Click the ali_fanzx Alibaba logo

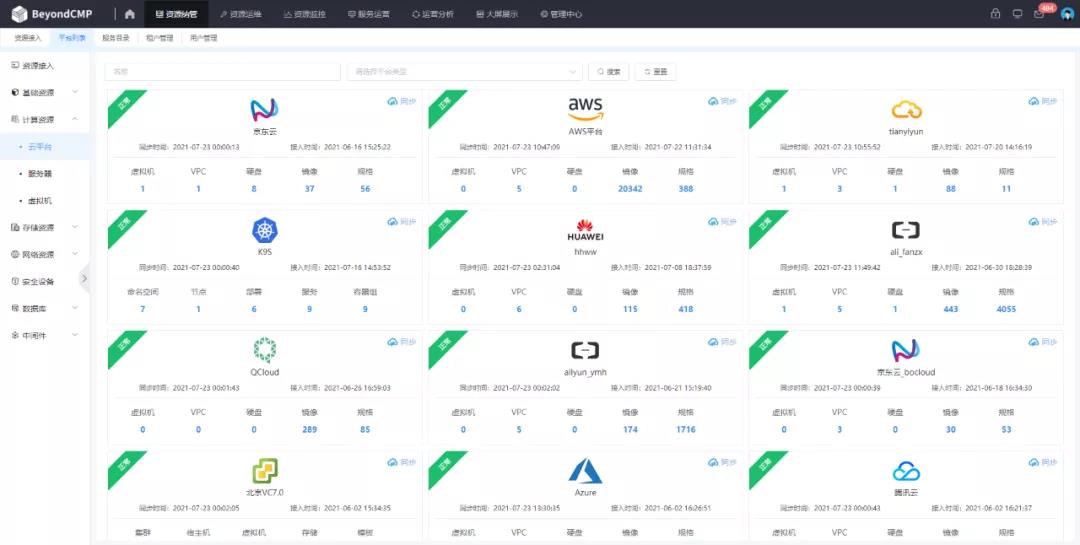[906, 230]
